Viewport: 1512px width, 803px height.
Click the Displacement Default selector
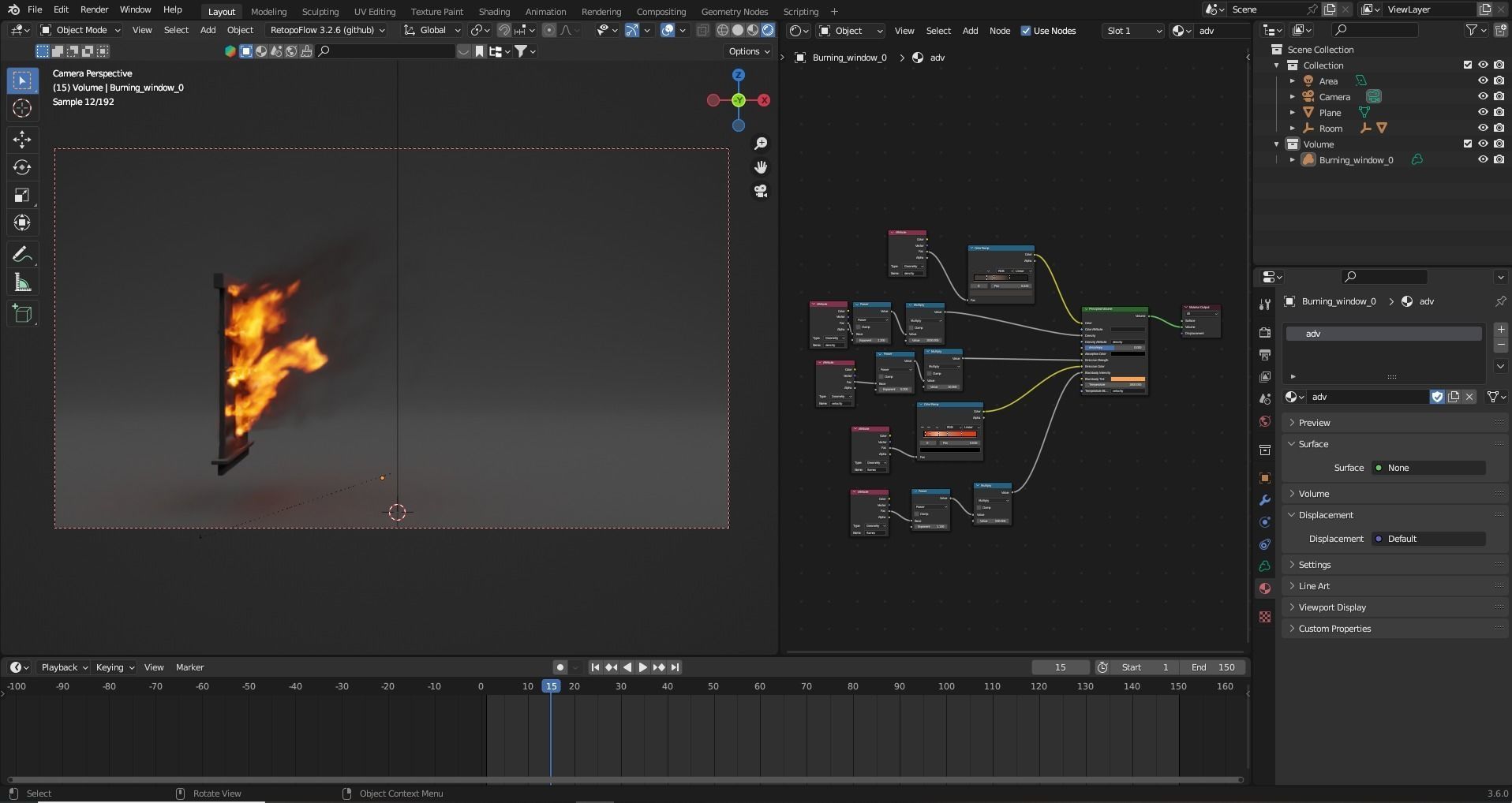(x=1428, y=539)
